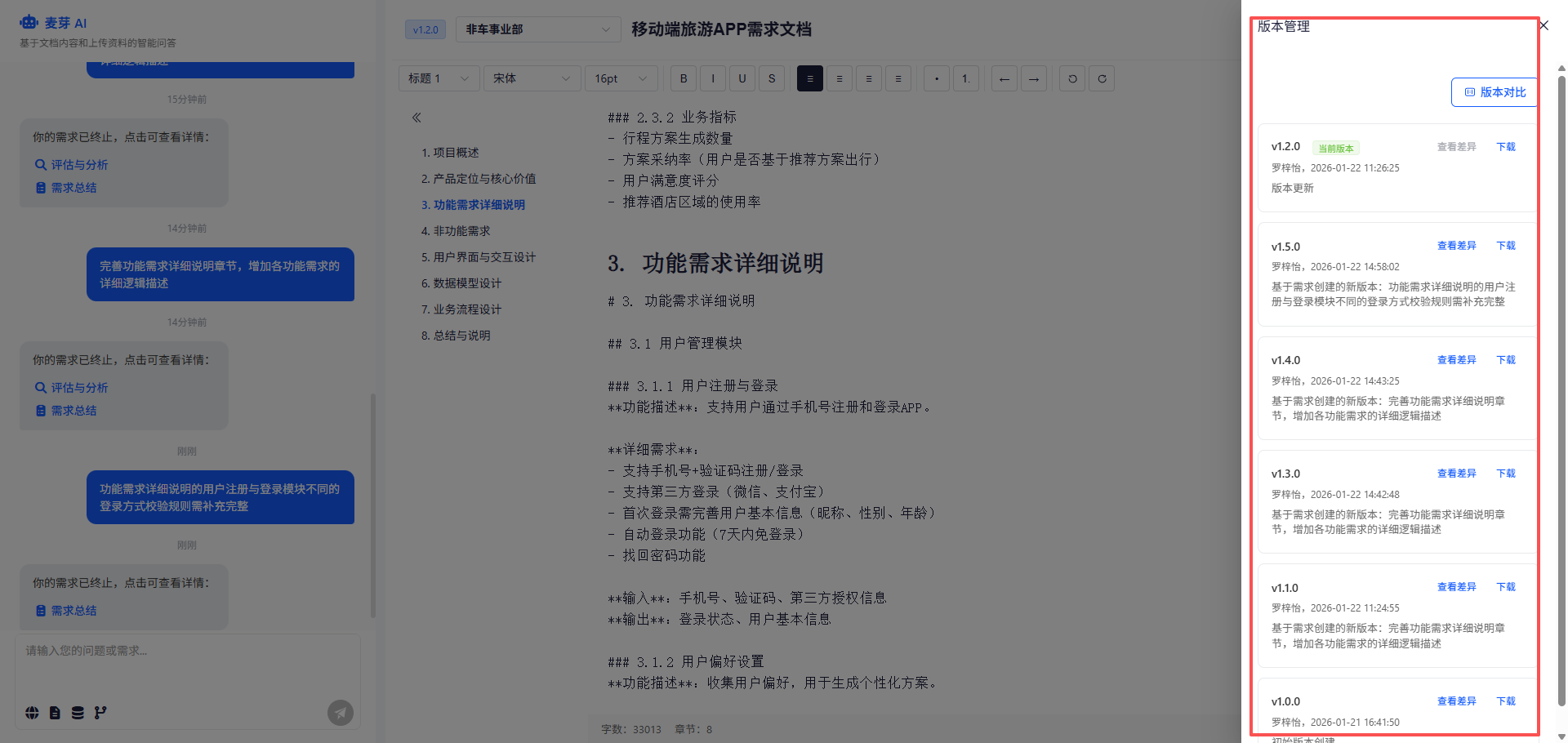
Task: Select left alignment, the highlighted dark button
Action: coord(810,78)
